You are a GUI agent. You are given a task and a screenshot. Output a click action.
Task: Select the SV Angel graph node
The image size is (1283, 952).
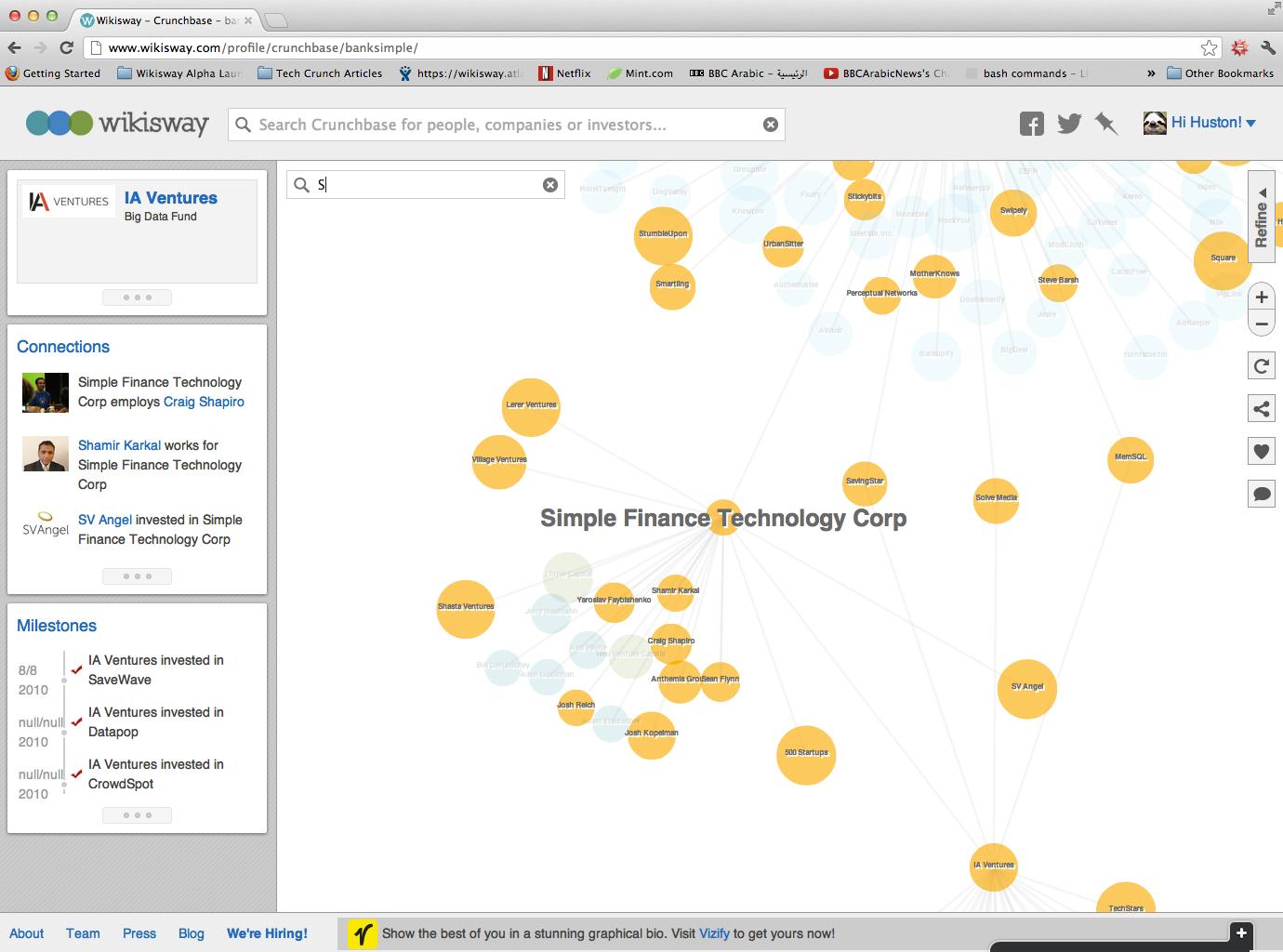[1027, 689]
